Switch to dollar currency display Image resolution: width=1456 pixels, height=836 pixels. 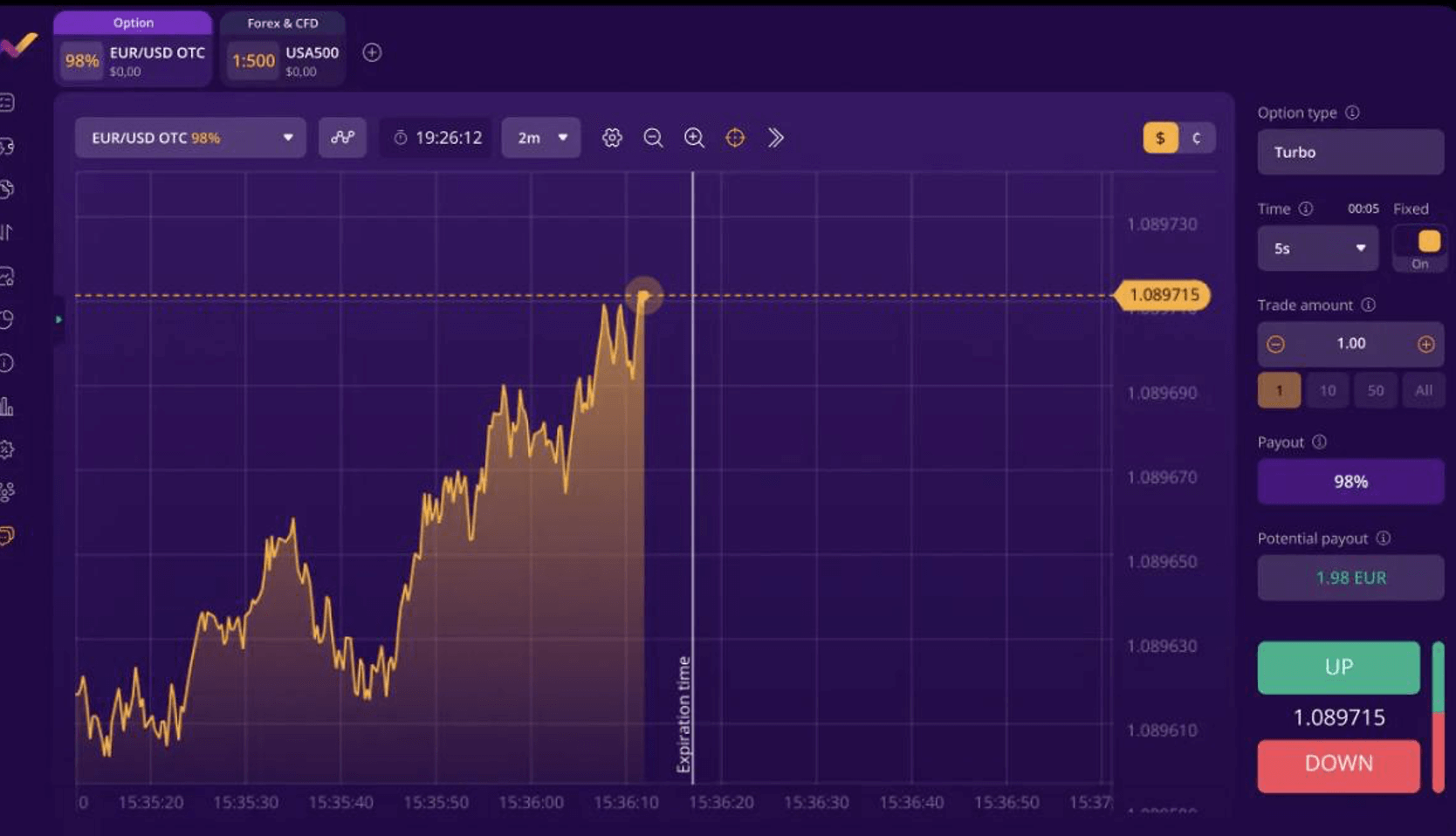[x=1160, y=138]
